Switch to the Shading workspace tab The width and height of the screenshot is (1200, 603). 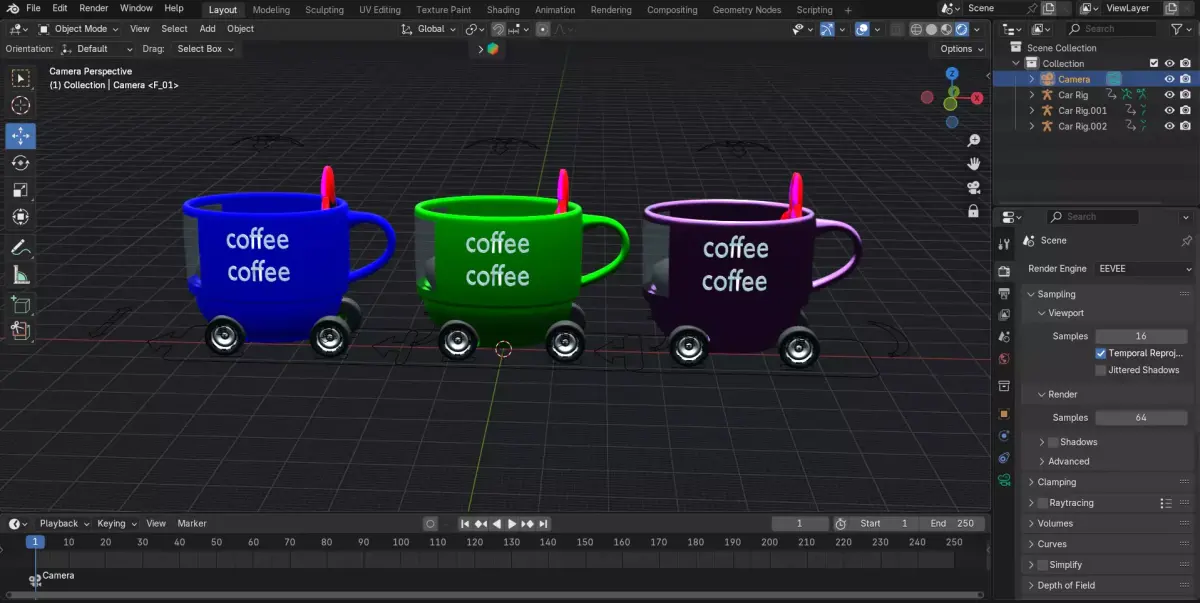point(503,10)
